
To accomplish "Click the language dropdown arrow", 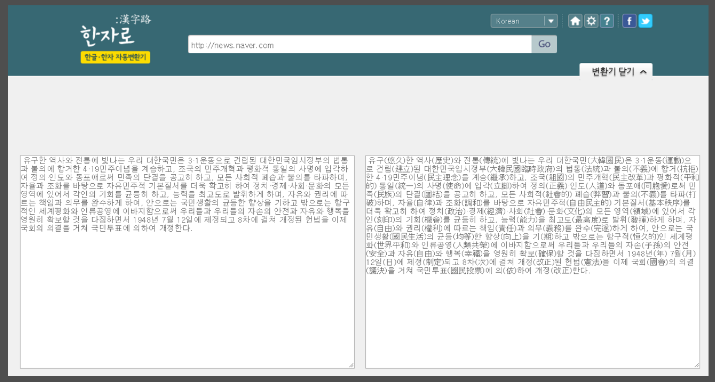I will pyautogui.click(x=551, y=21).
